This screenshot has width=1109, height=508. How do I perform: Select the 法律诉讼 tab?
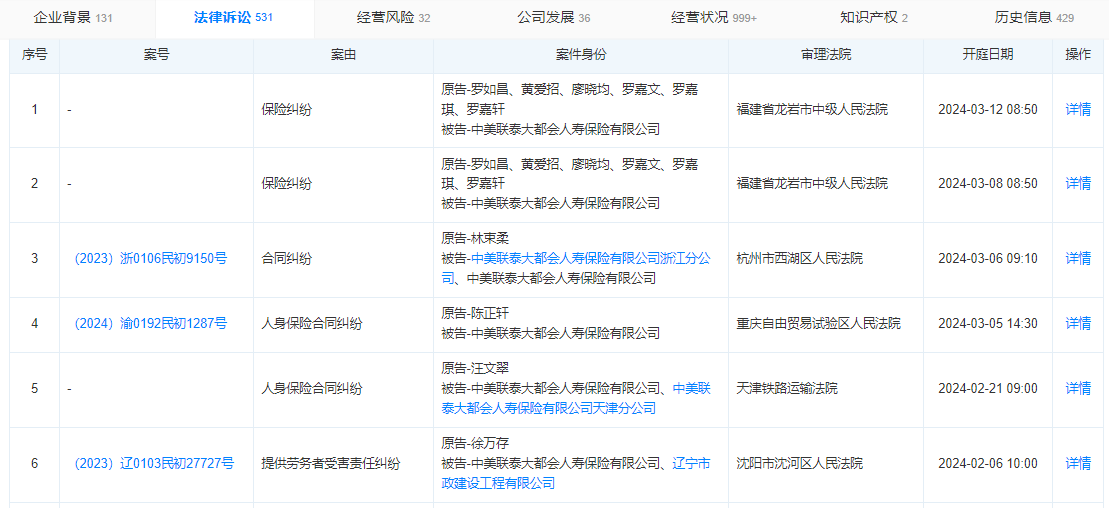tap(233, 18)
